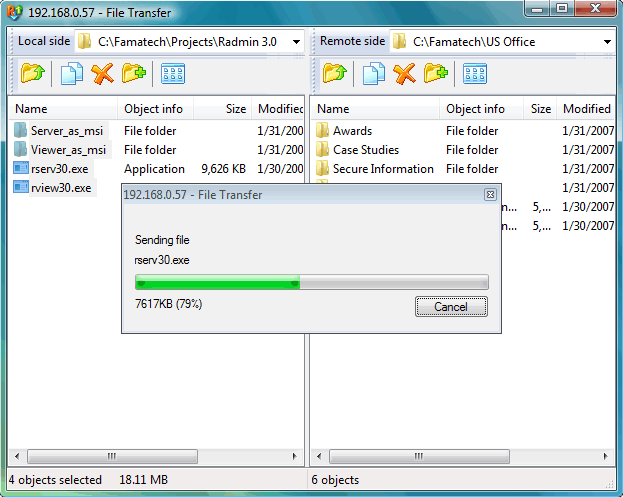The width and height of the screenshot is (623, 497).
Task: Click remote side Up Folder icon
Action: tap(335, 74)
